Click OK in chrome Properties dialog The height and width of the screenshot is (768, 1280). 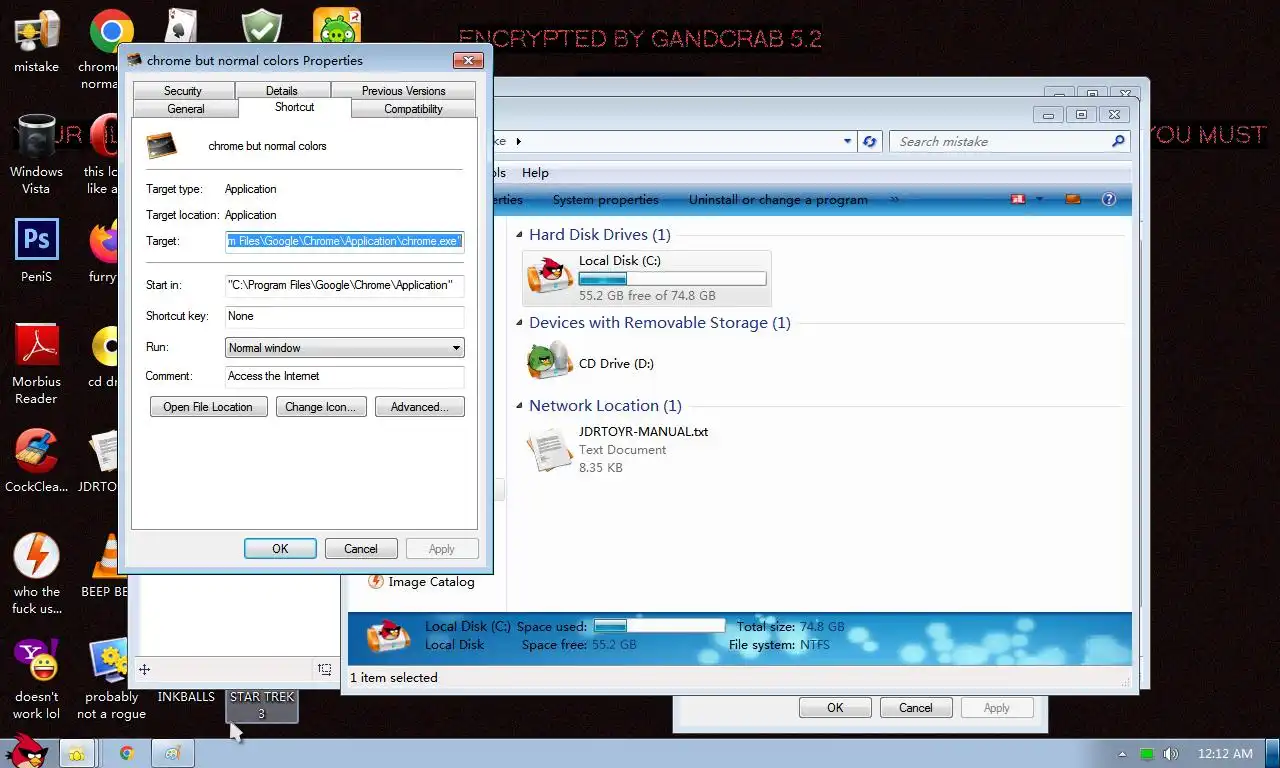(280, 549)
